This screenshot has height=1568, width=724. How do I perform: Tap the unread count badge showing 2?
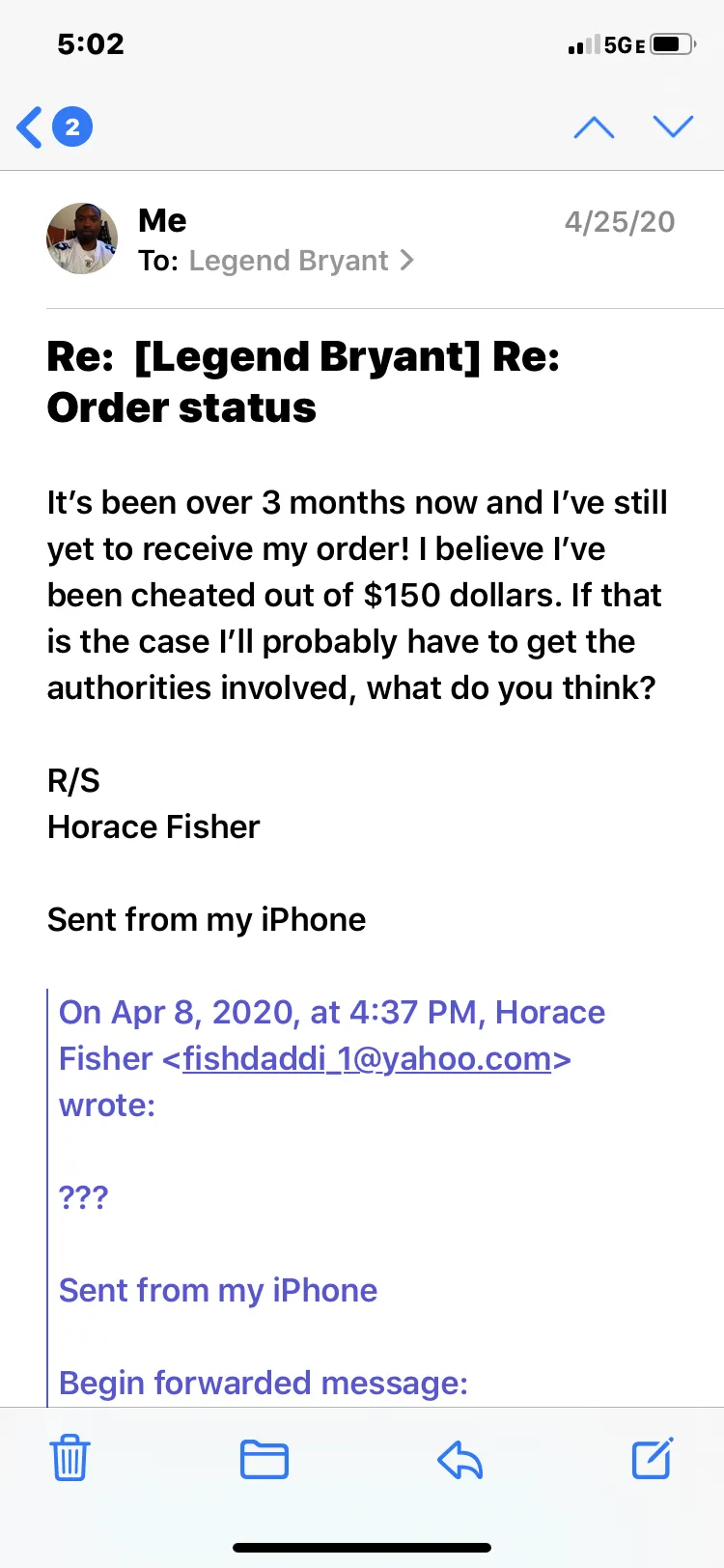tap(72, 126)
